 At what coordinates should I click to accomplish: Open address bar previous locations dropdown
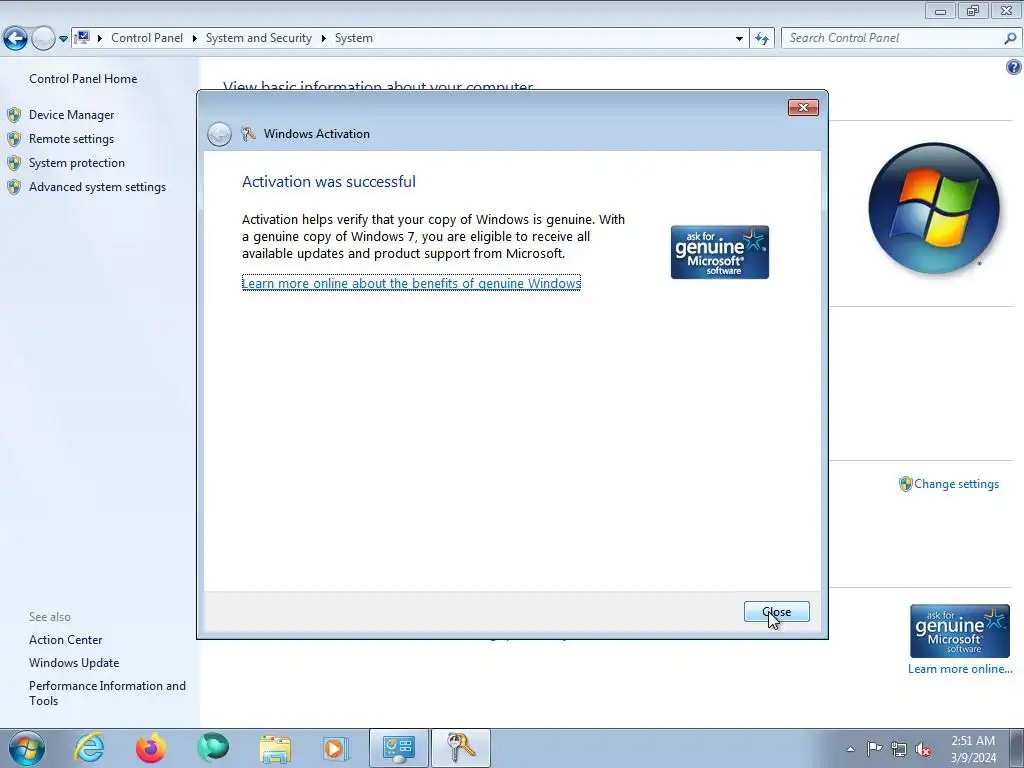pos(739,39)
